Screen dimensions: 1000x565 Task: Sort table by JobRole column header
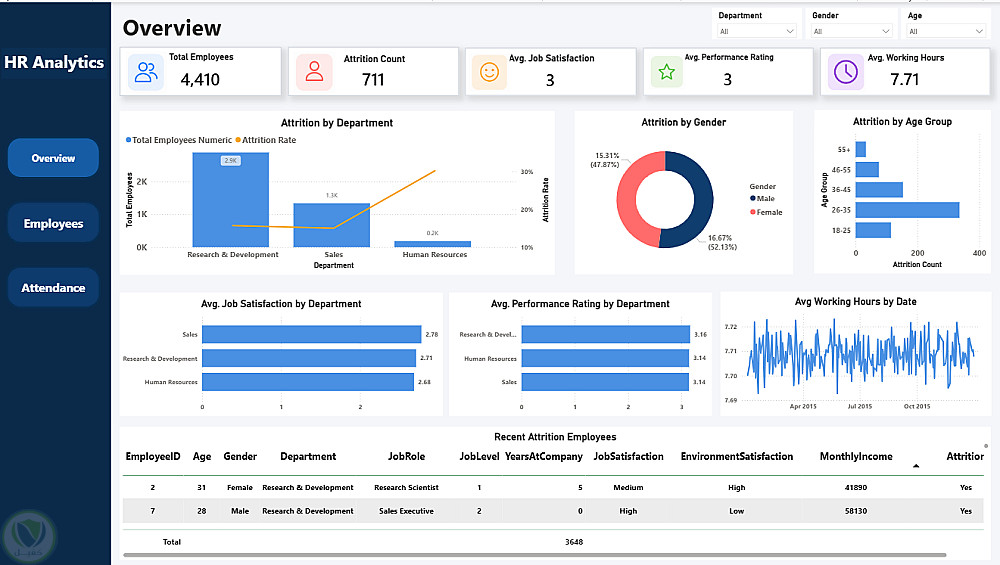coord(406,457)
